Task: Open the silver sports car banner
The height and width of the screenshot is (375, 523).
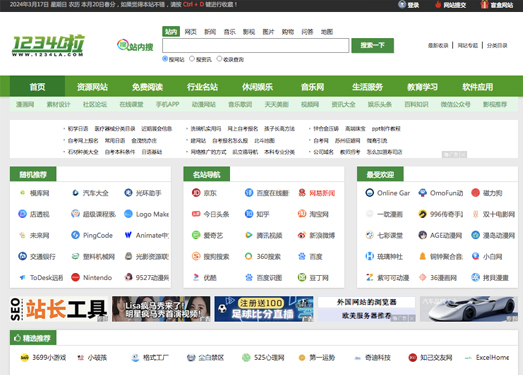Action: [x=469, y=309]
